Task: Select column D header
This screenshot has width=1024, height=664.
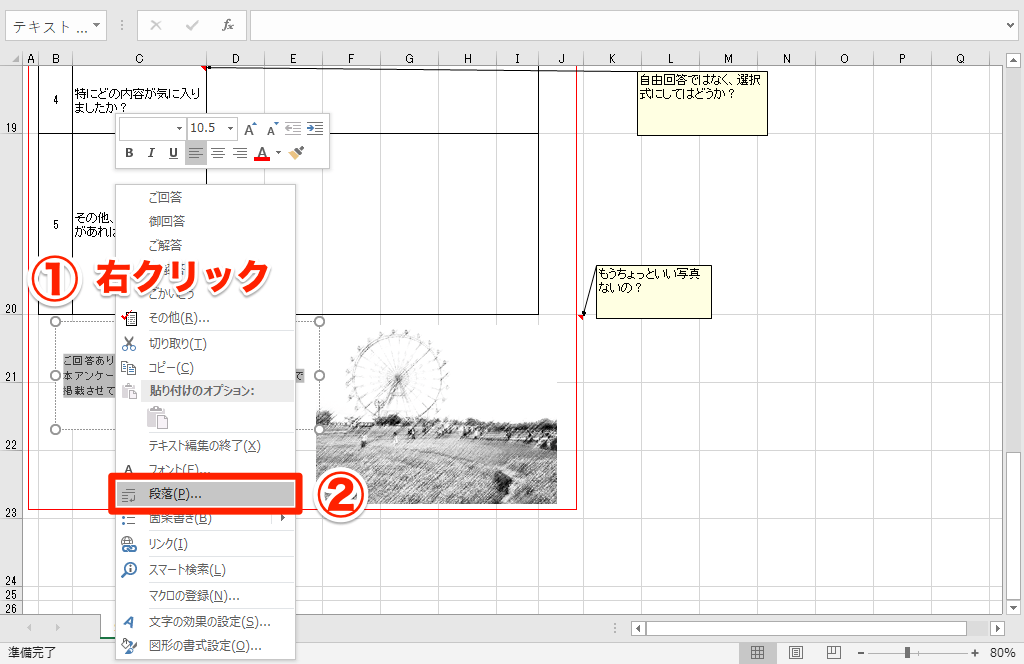Action: pyautogui.click(x=235, y=59)
